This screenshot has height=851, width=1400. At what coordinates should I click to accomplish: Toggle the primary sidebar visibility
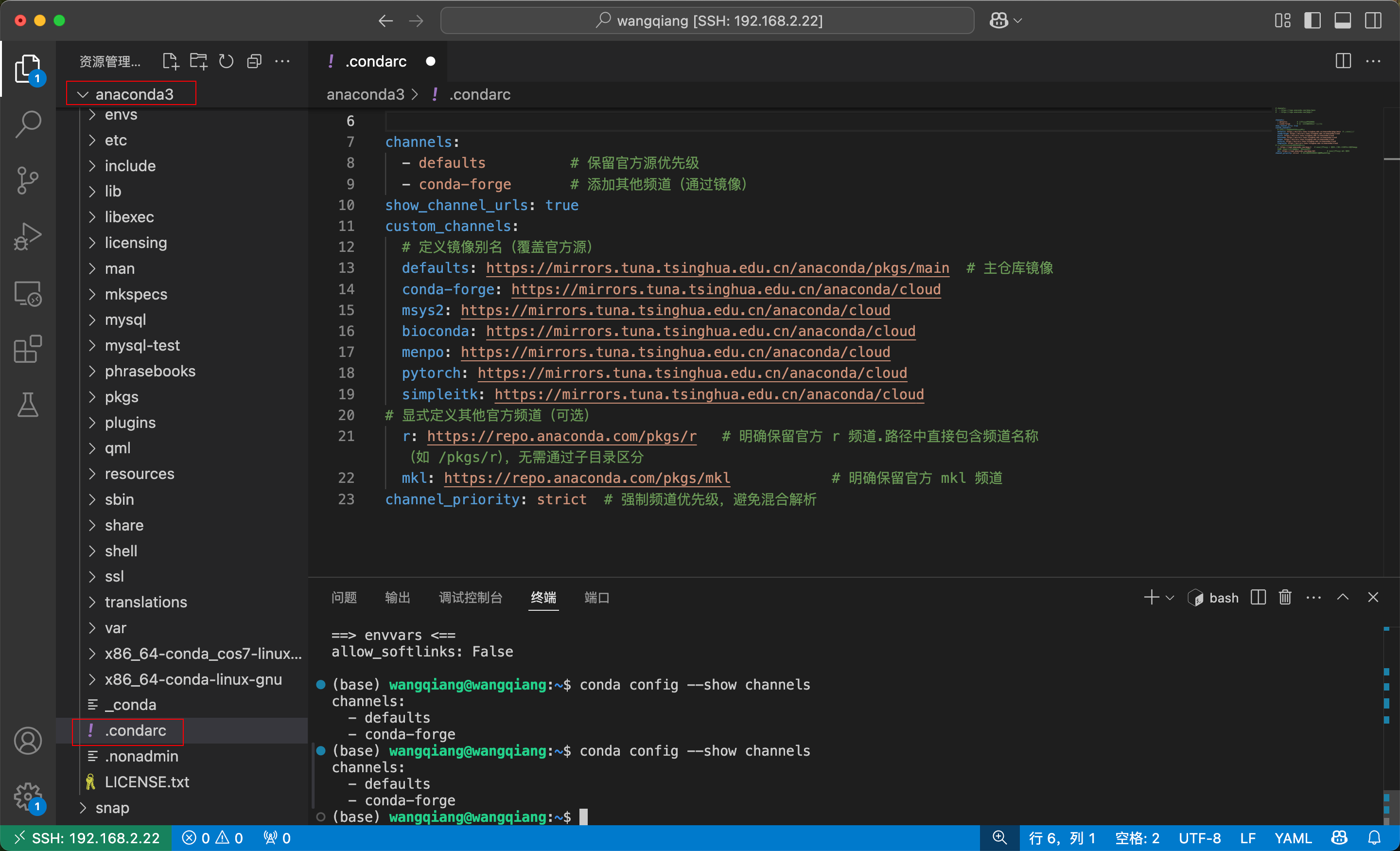[x=1312, y=21]
